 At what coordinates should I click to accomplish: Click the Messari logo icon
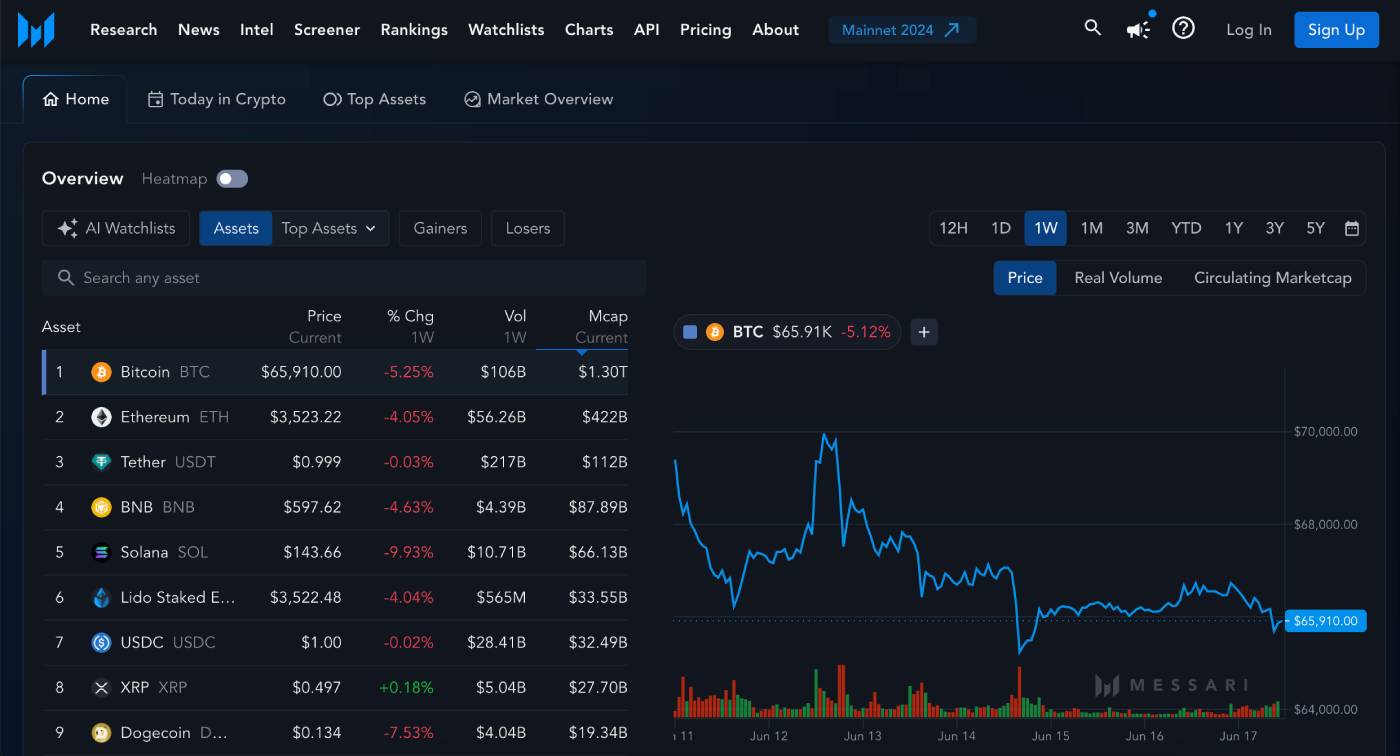pos(36,30)
